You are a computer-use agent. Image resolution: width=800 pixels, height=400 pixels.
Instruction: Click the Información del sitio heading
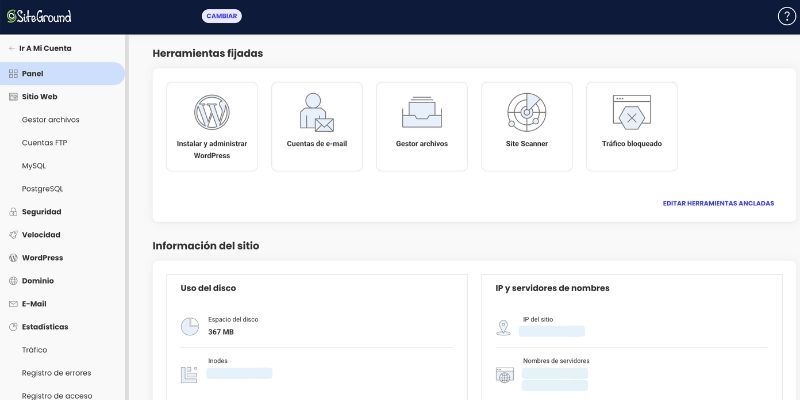click(206, 246)
